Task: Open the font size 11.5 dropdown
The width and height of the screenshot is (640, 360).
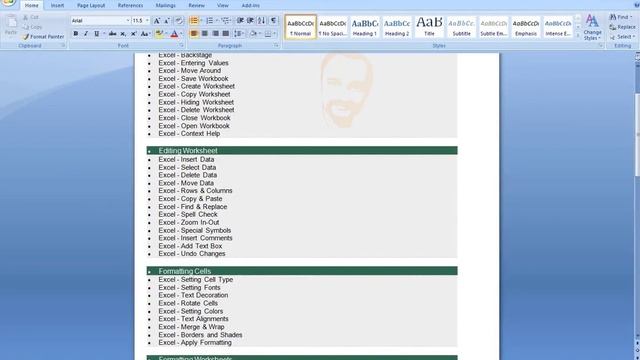Action: tap(147, 21)
